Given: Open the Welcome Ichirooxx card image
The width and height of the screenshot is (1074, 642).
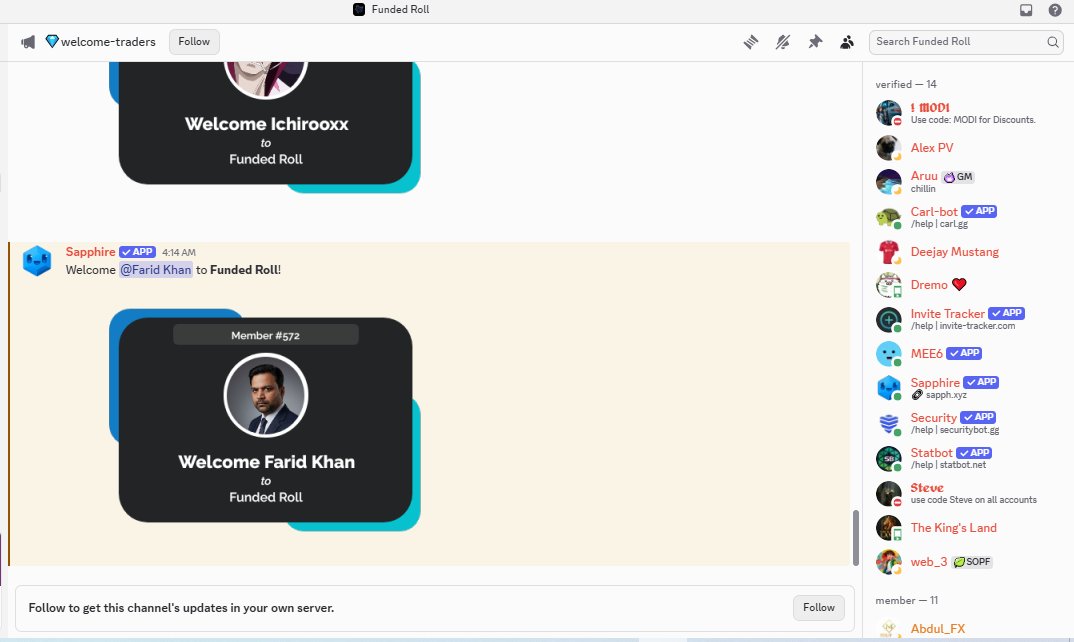Looking at the screenshot, I should click(x=264, y=127).
